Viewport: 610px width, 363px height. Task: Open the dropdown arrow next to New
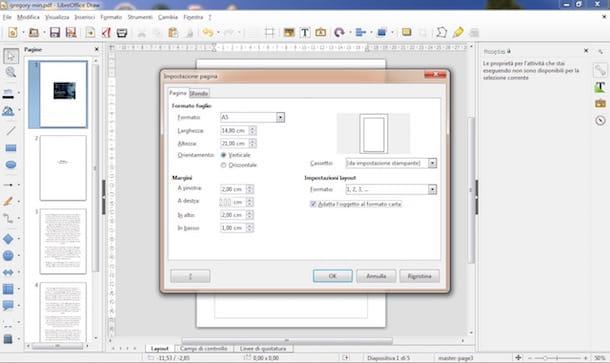pyautogui.click(x=23, y=32)
